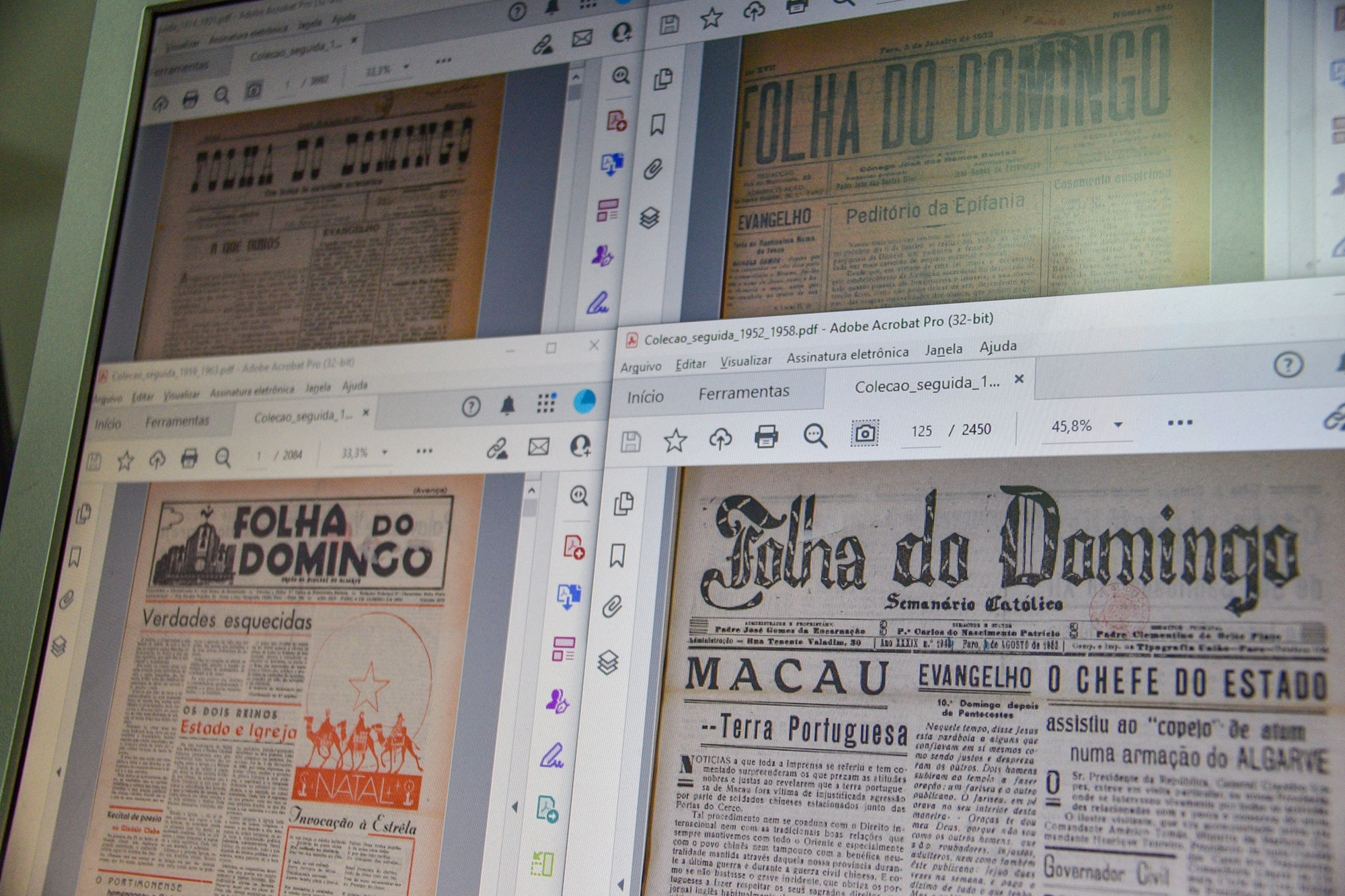Open layers panel in 1952_1958 window

coord(607,662)
